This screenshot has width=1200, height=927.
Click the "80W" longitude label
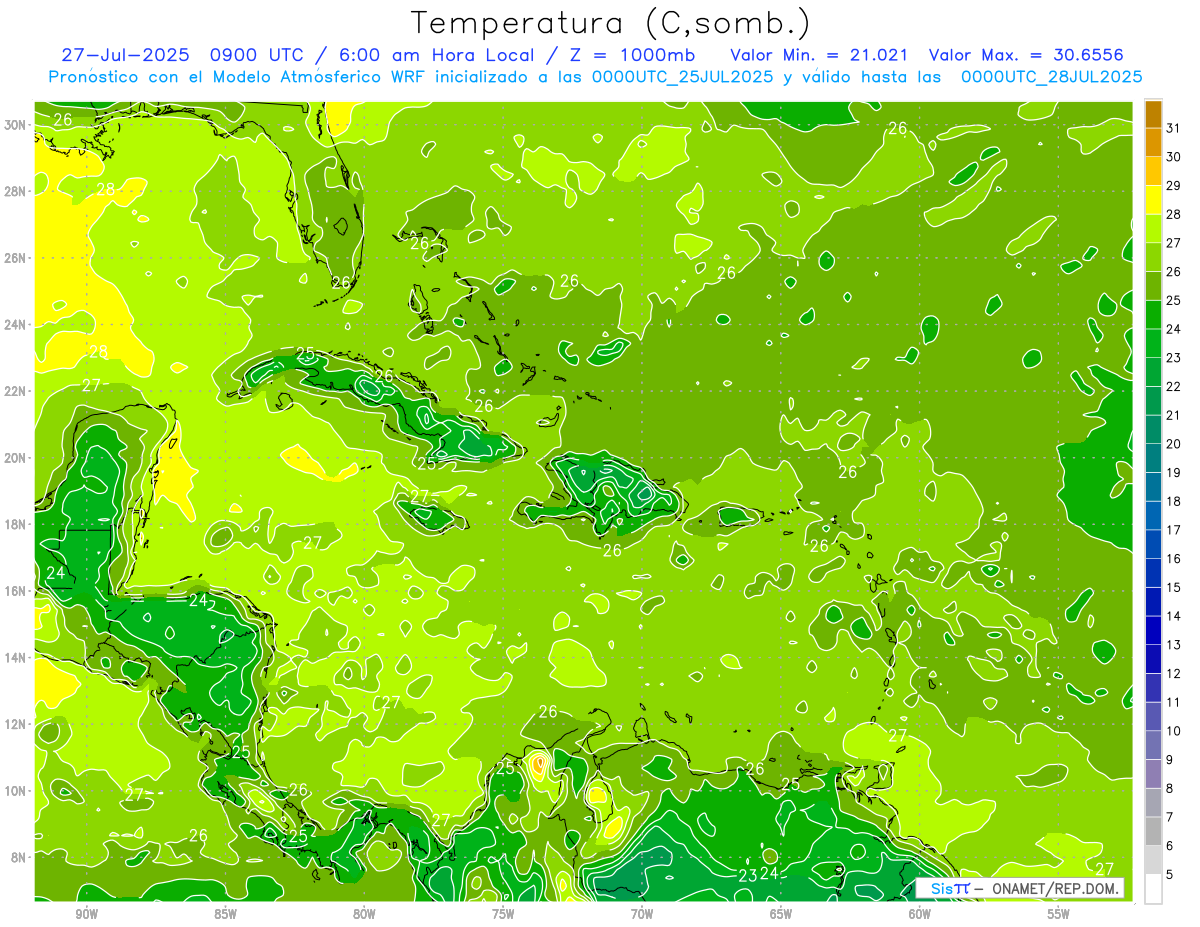[x=364, y=914]
